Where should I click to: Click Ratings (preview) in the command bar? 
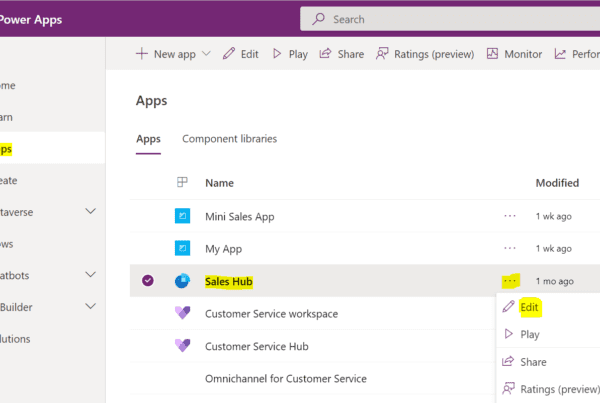(x=424, y=54)
